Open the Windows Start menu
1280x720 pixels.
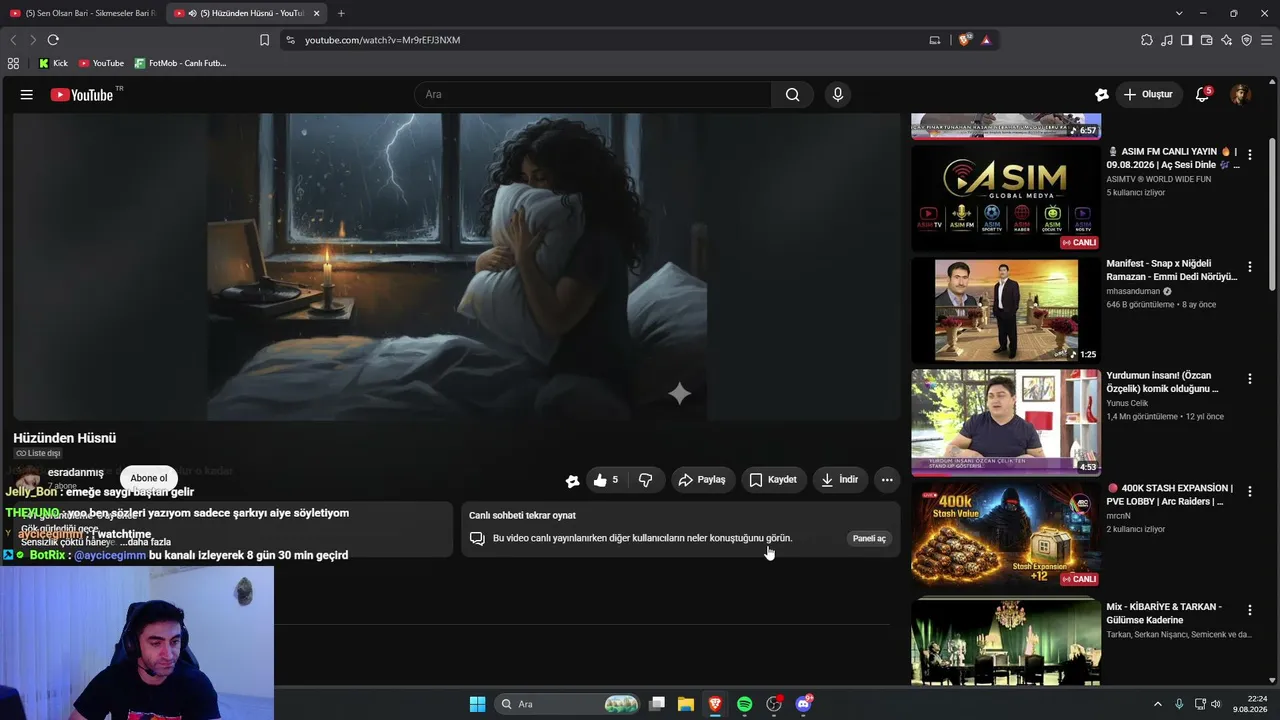coord(478,704)
